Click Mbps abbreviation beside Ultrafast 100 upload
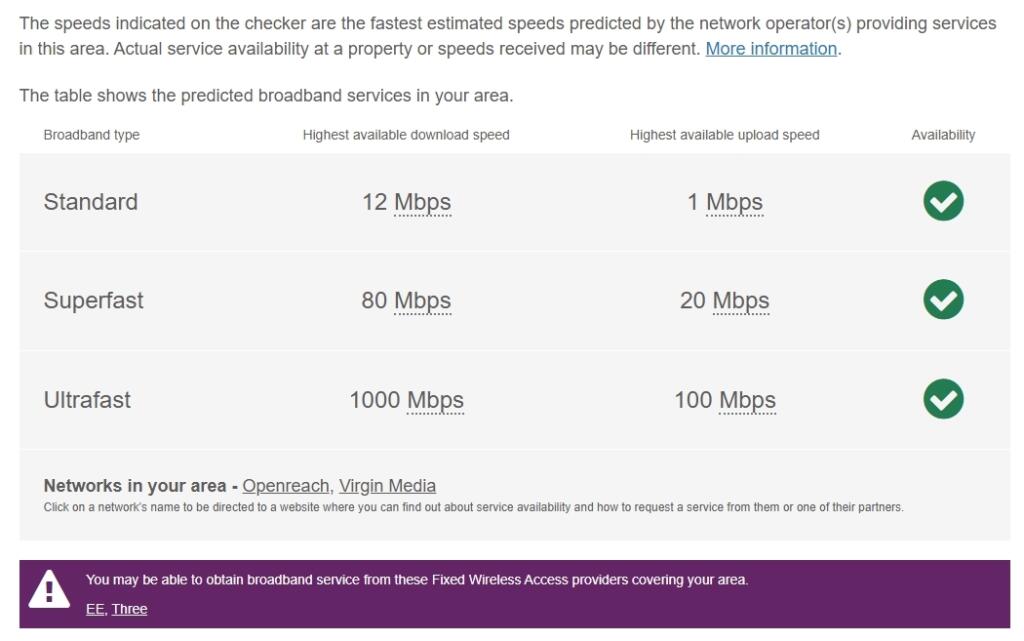The image size is (1024, 641). tap(747, 400)
